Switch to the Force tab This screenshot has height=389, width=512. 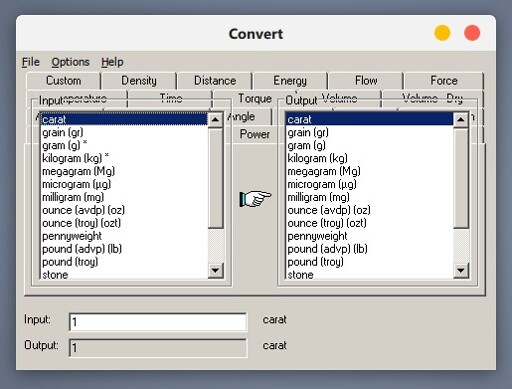click(x=444, y=81)
